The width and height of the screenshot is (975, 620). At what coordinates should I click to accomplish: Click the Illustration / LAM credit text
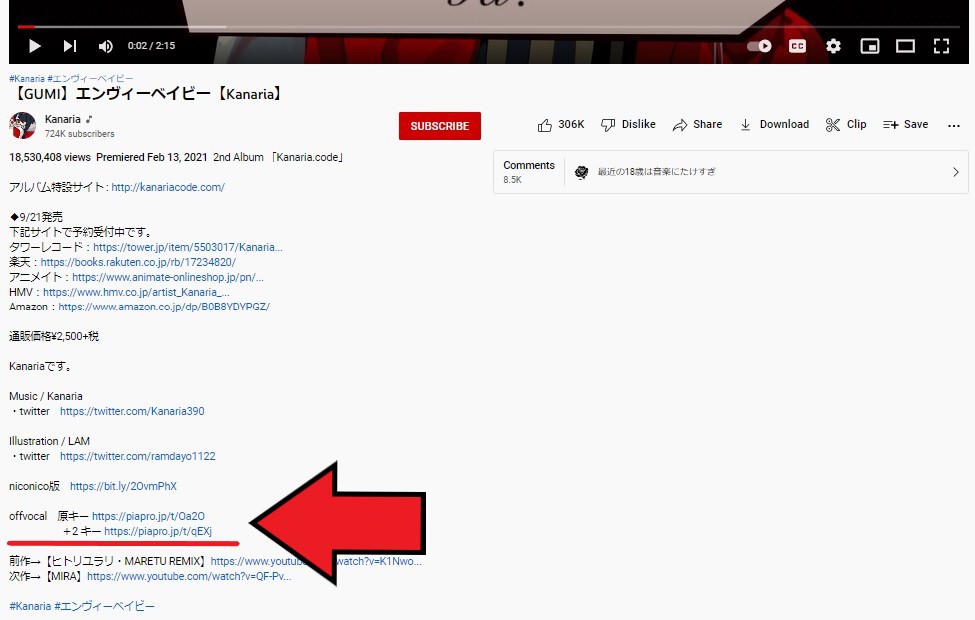50,441
